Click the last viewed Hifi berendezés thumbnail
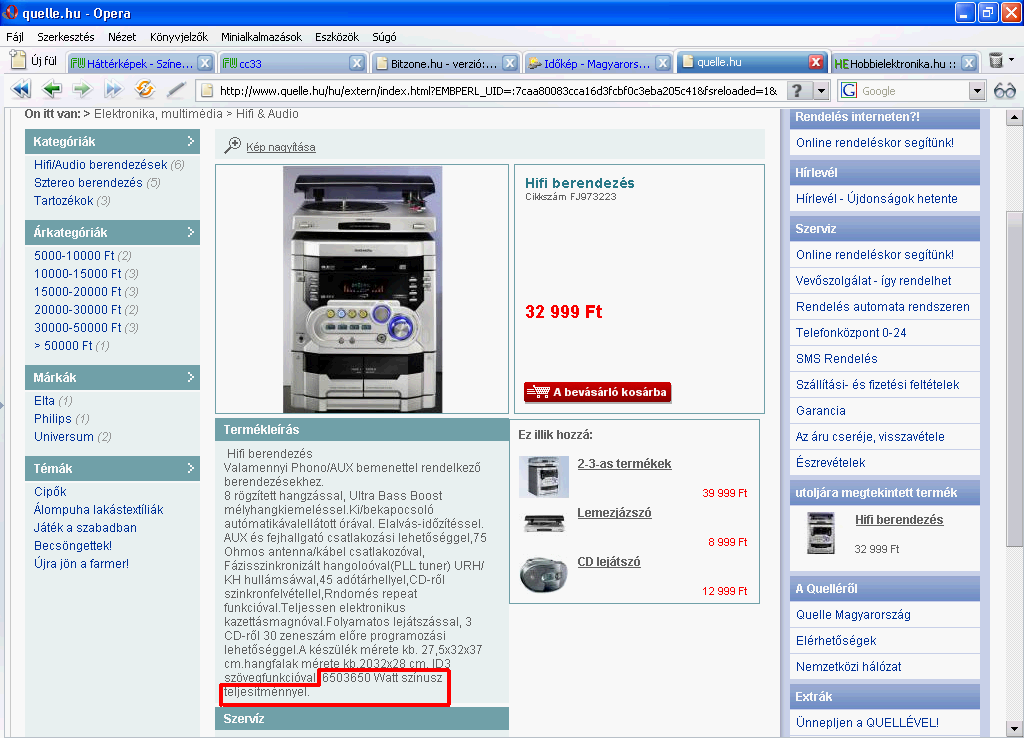Image resolution: width=1024 pixels, height=738 pixels. pyautogui.click(x=820, y=533)
